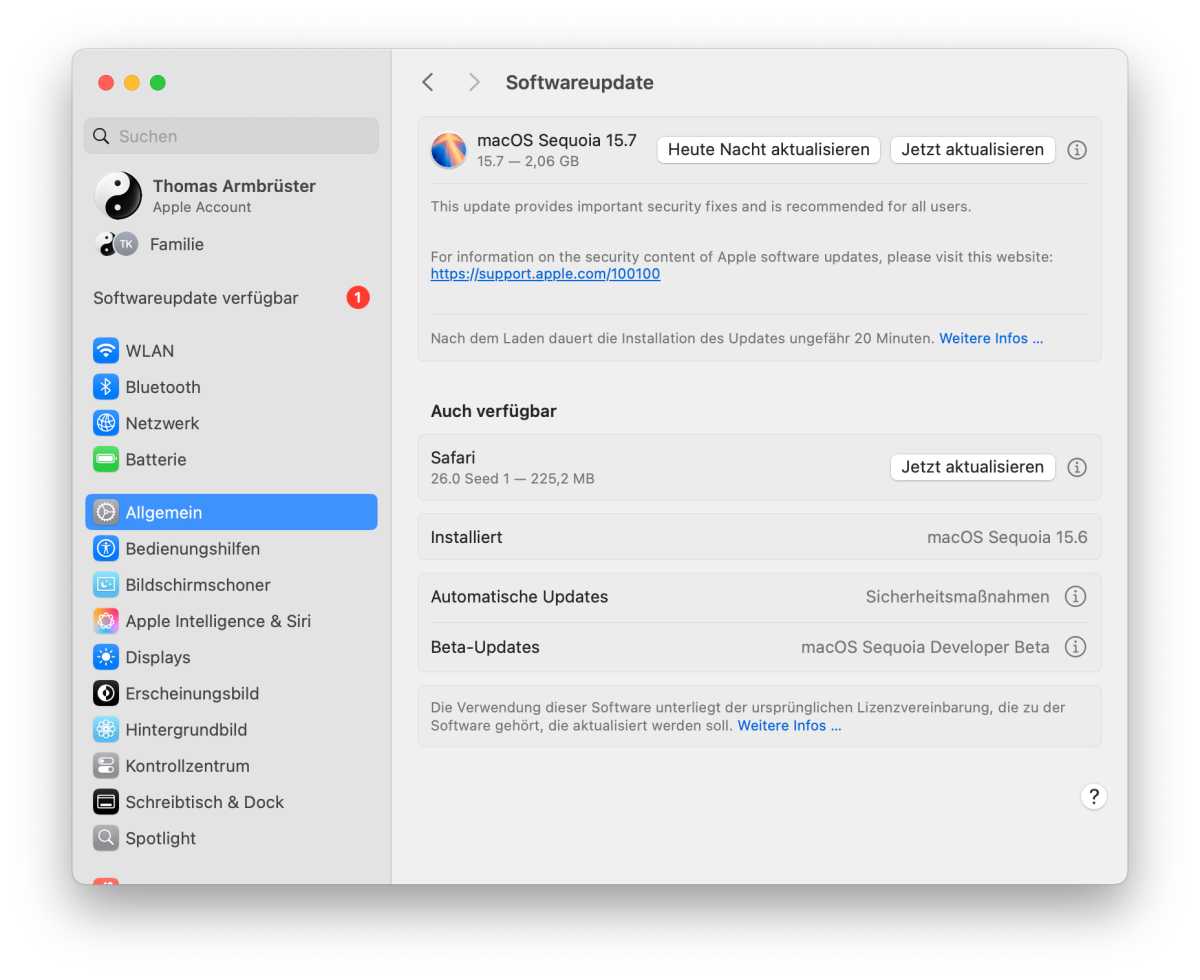This screenshot has height=980, width=1200.
Task: Click the Installiert row label
Action: [x=466, y=537]
